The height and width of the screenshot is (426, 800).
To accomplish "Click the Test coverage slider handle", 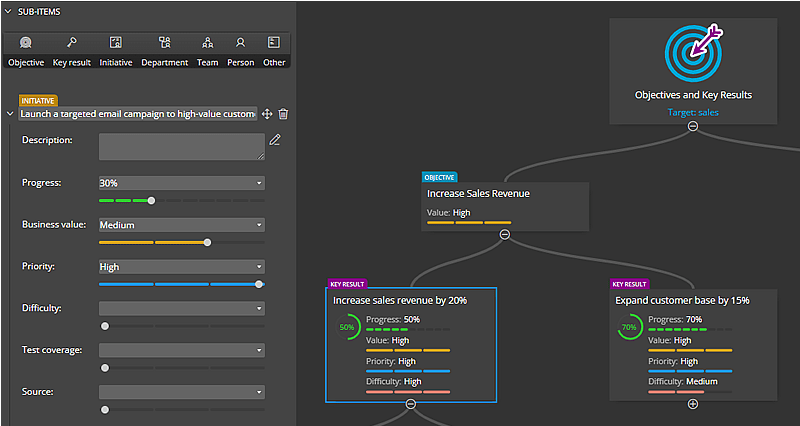I will click(x=105, y=368).
